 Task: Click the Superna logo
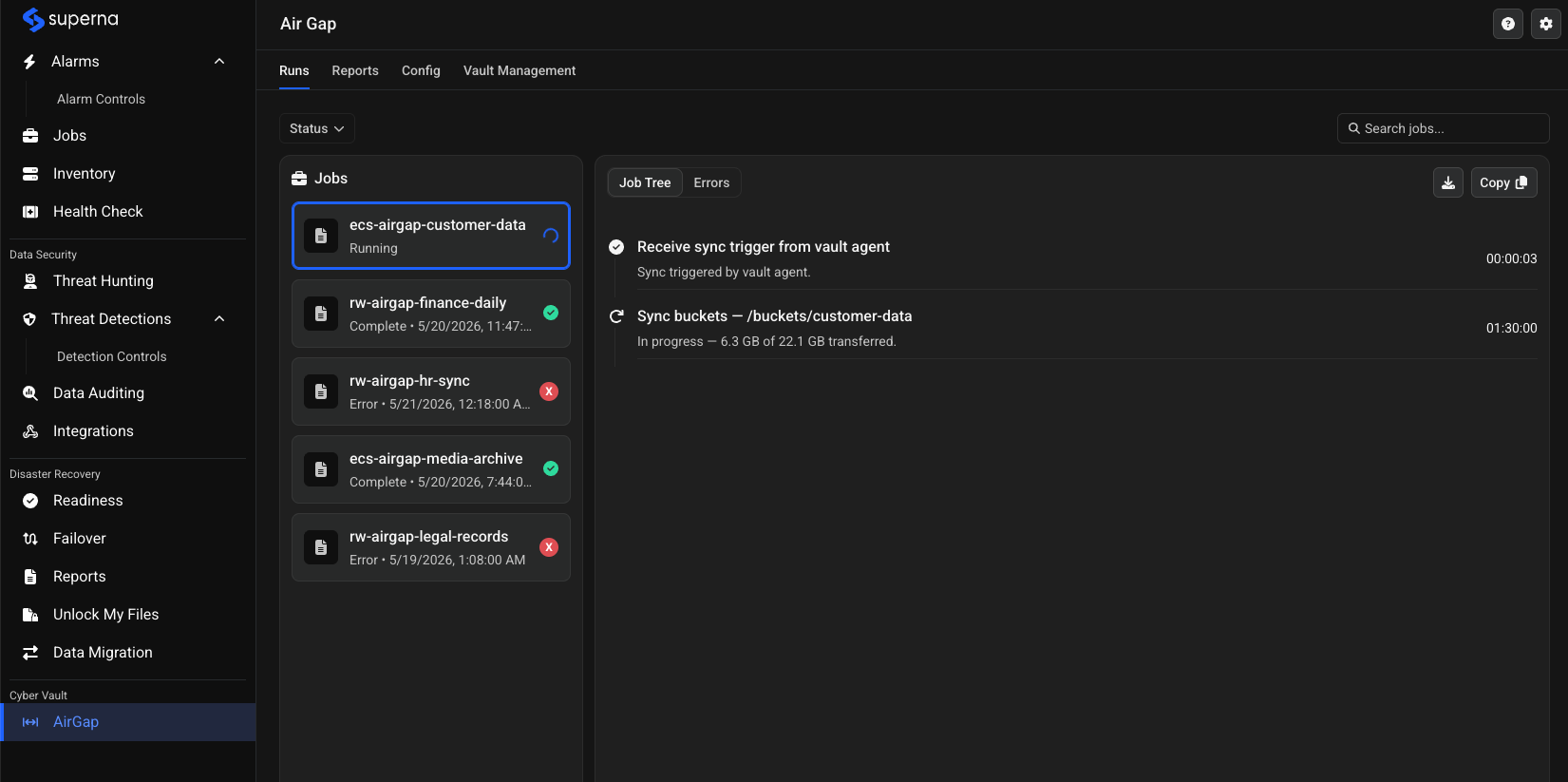[70, 19]
